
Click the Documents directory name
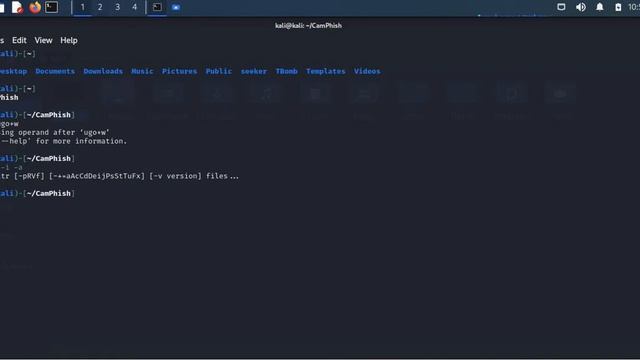pyautogui.click(x=55, y=71)
